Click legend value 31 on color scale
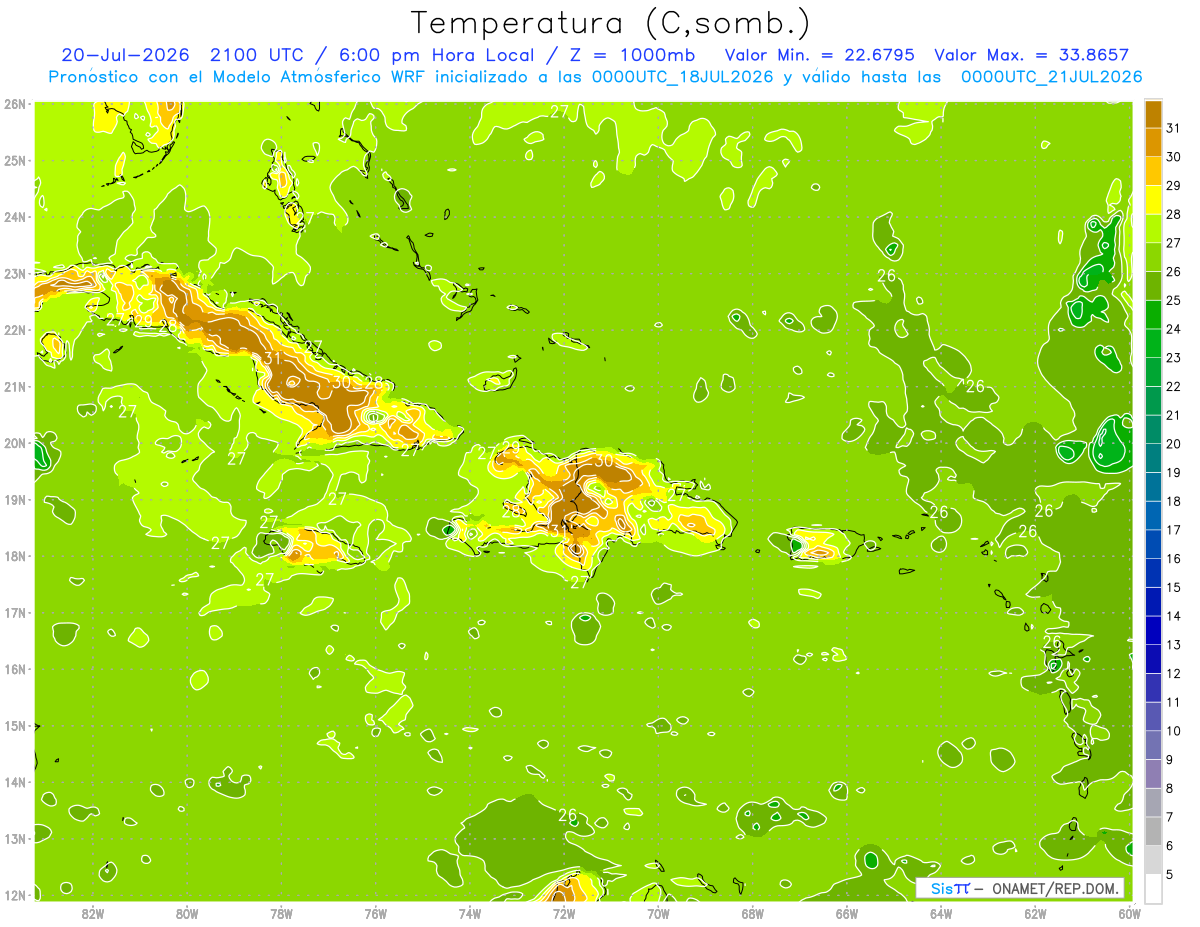This screenshot has width=1200, height=927. click(x=1174, y=127)
